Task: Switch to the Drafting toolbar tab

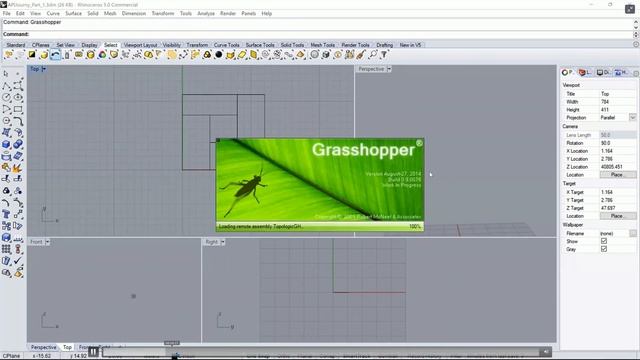Action: point(384,45)
